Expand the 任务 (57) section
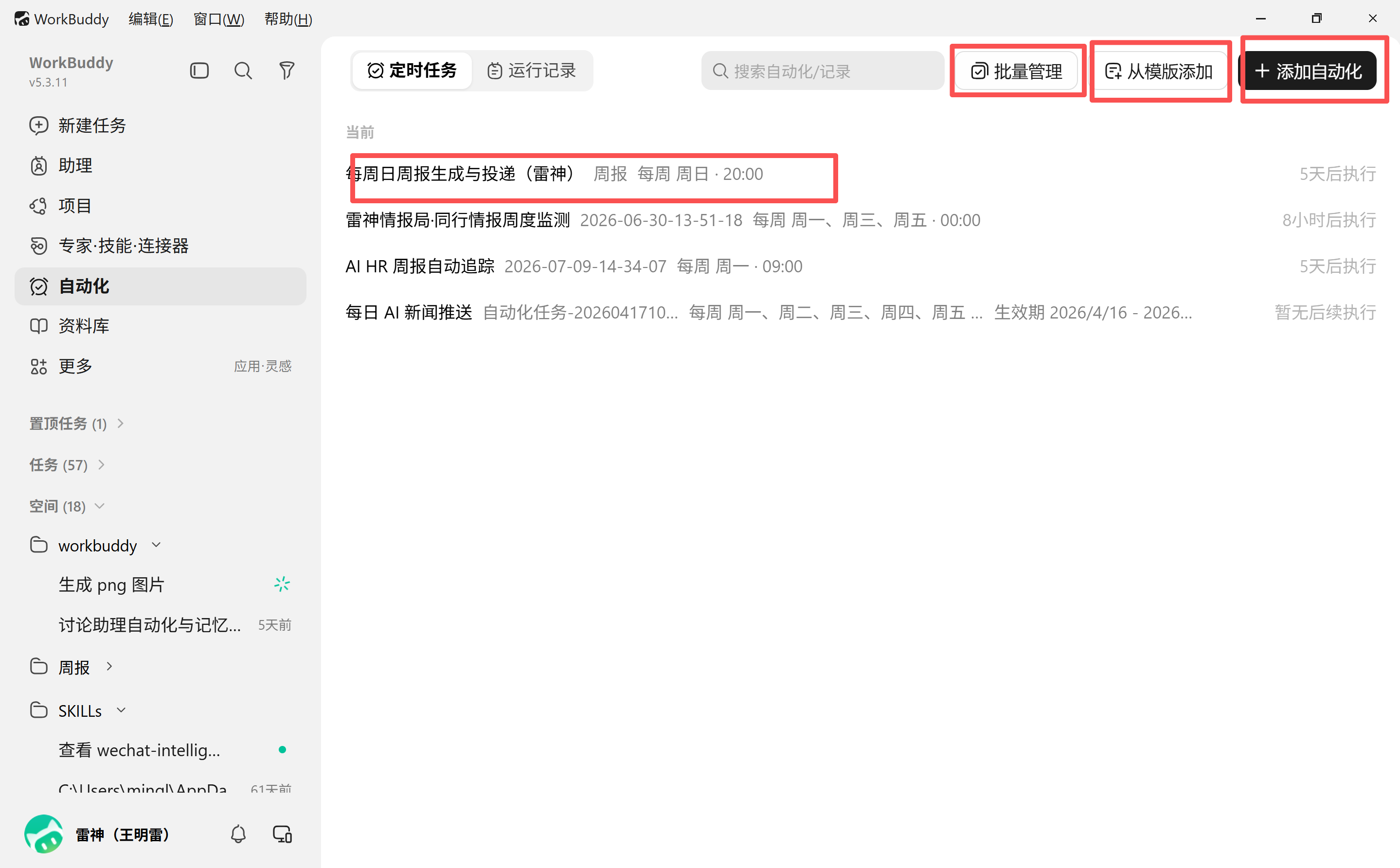The width and height of the screenshot is (1400, 868). (x=67, y=465)
